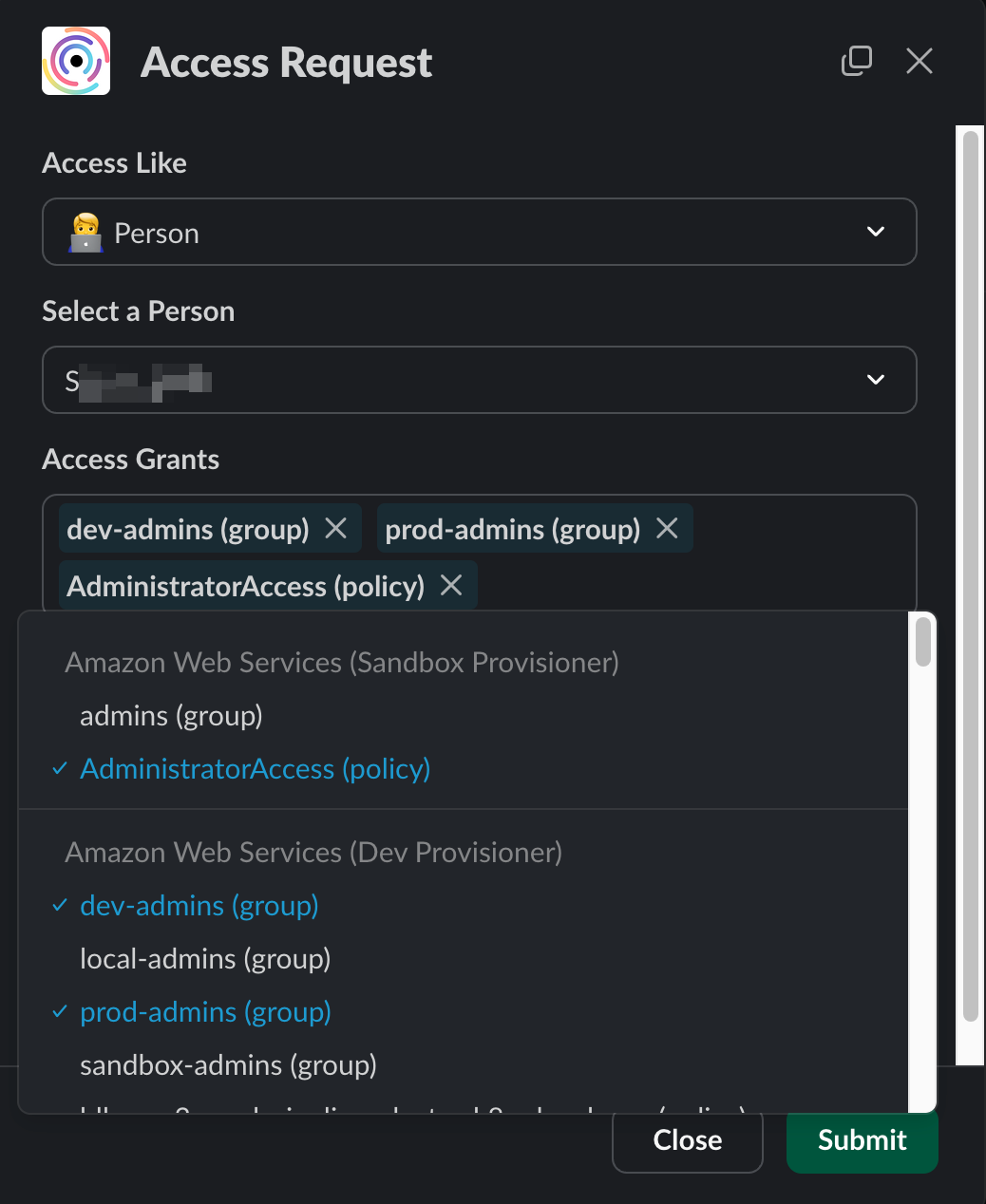Click the Close button
The height and width of the screenshot is (1204, 986).
tap(688, 1140)
